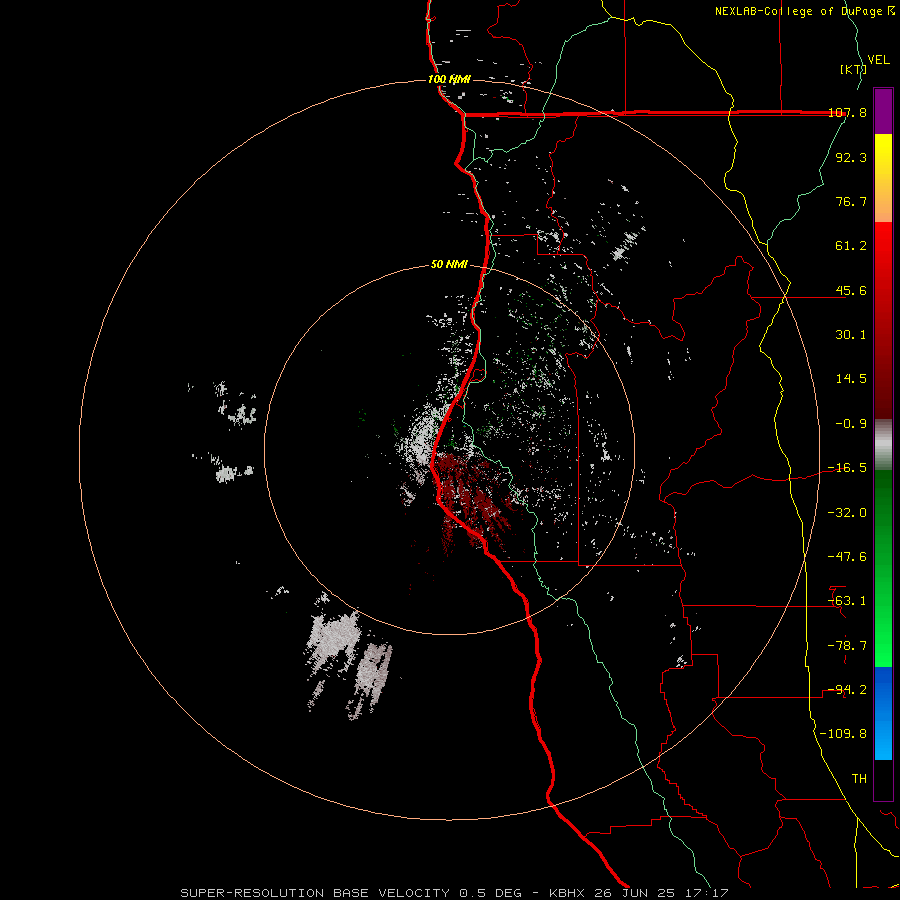
Task: Select the black TH color bar segment
Action: 883,780
